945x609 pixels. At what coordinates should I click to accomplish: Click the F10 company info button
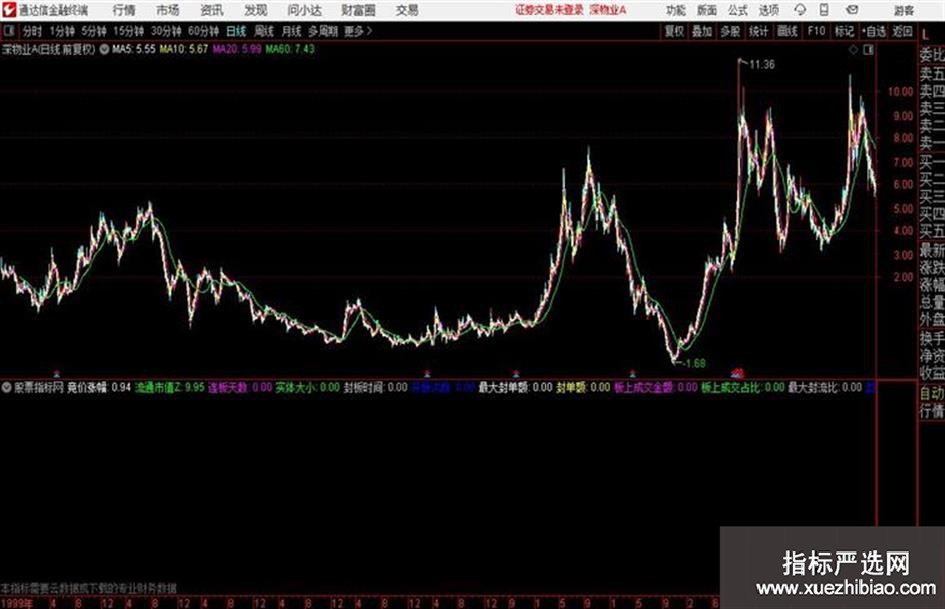(817, 31)
